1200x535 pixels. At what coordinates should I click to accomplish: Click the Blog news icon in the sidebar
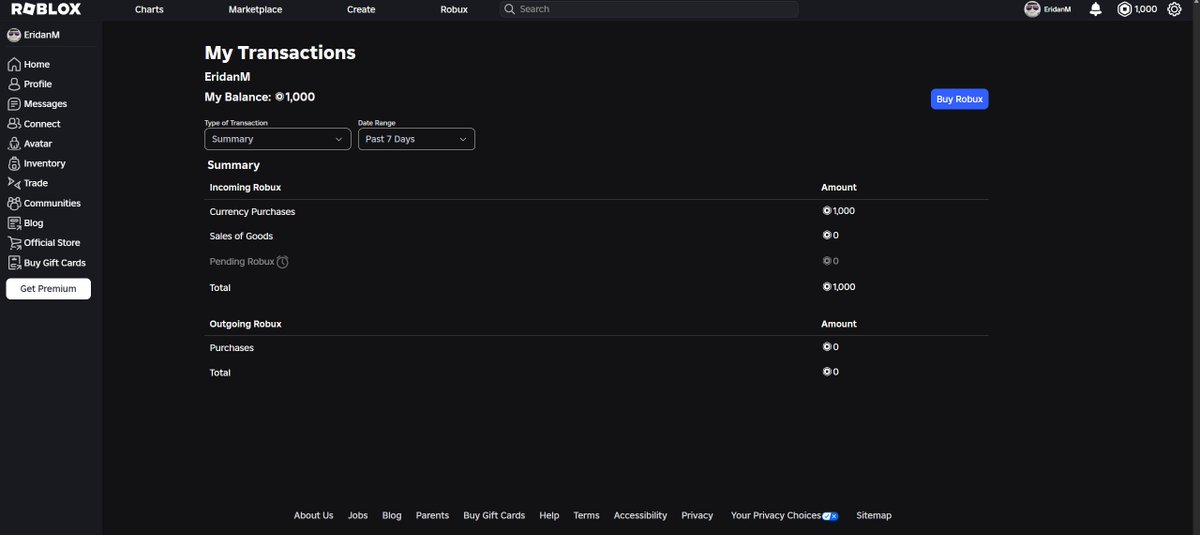coord(14,223)
